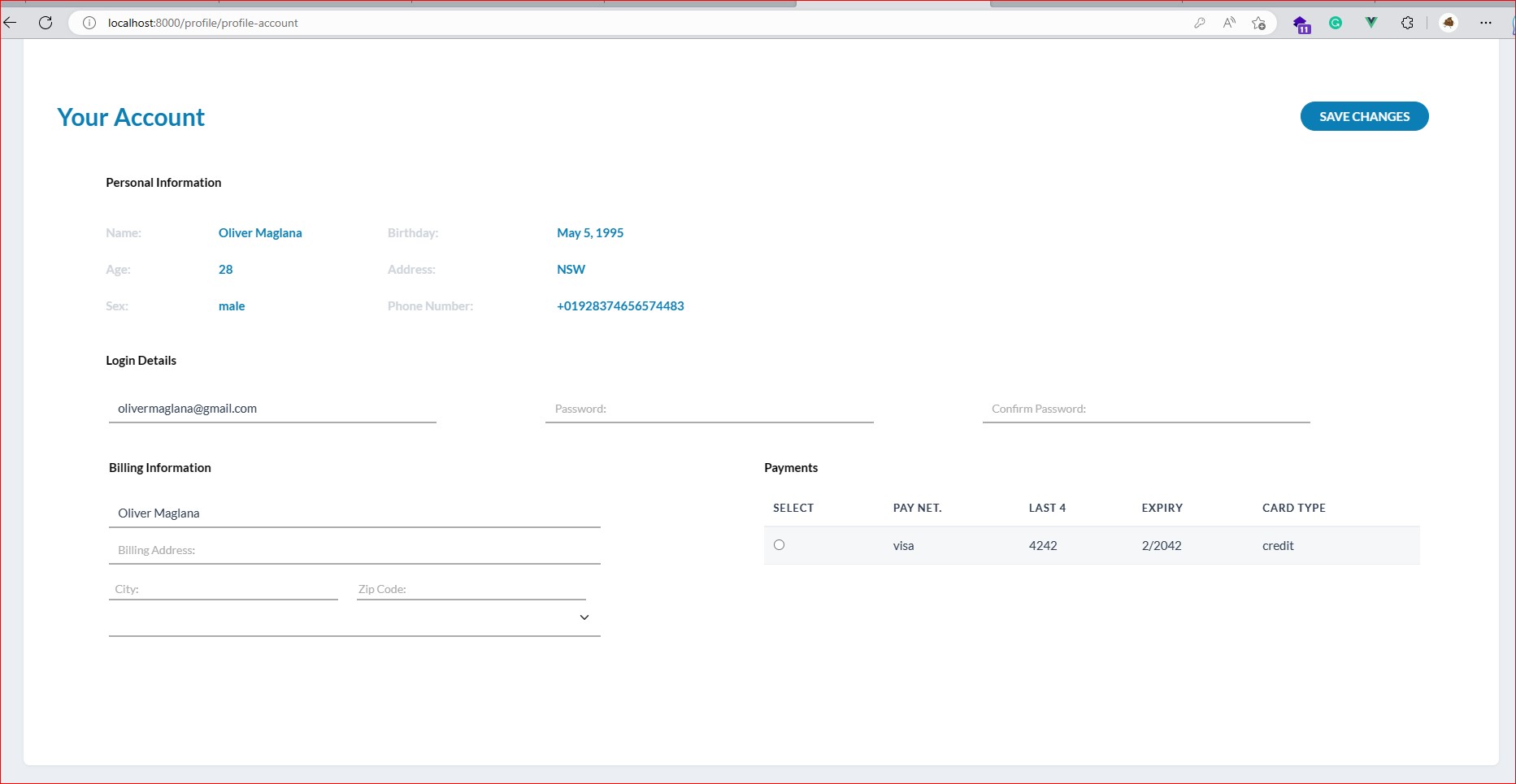Screen dimensions: 1516x784
Task: Click the Login Details heading
Action: pos(141,361)
